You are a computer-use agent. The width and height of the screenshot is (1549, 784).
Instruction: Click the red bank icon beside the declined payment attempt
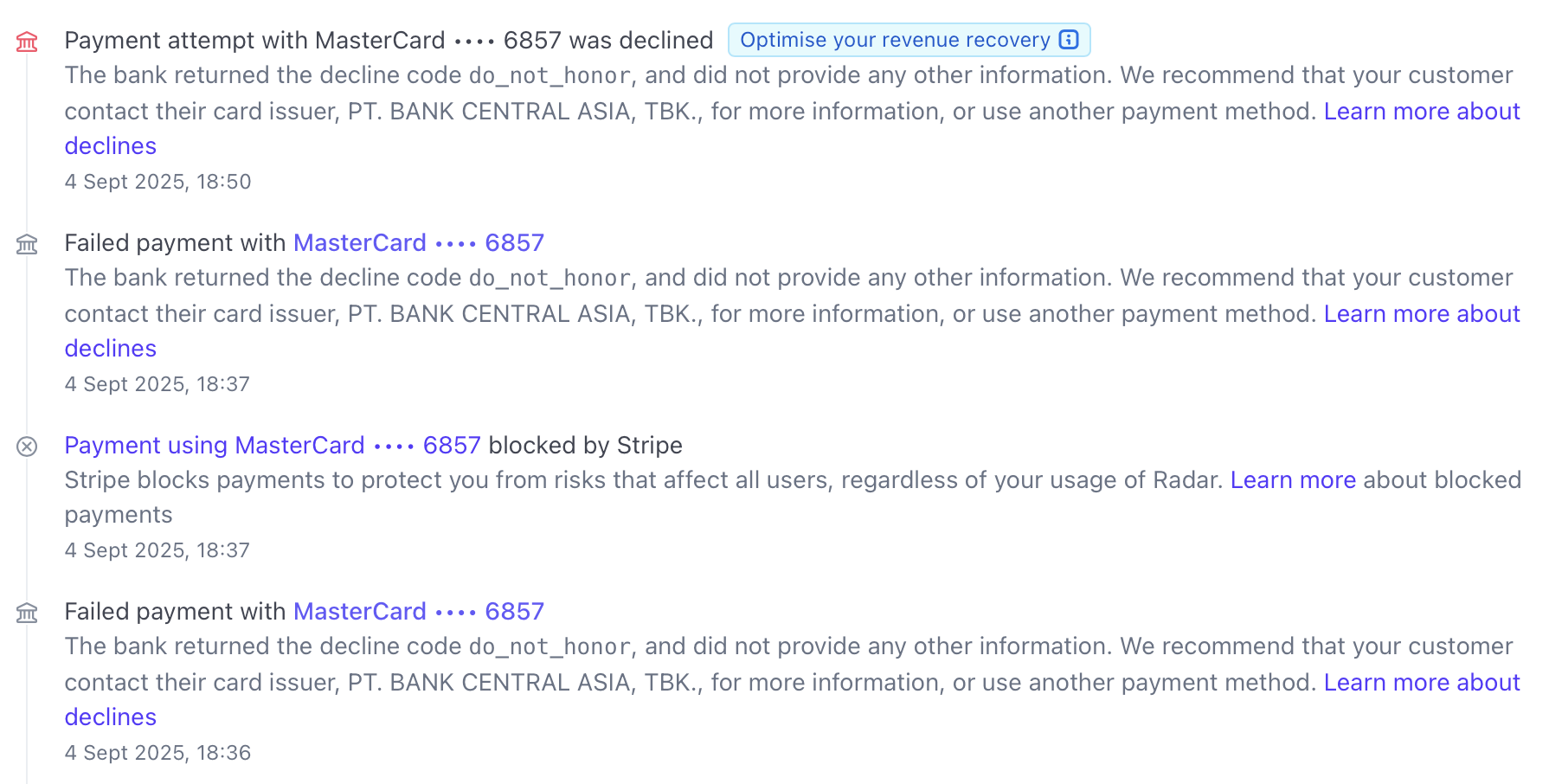pyautogui.click(x=27, y=42)
